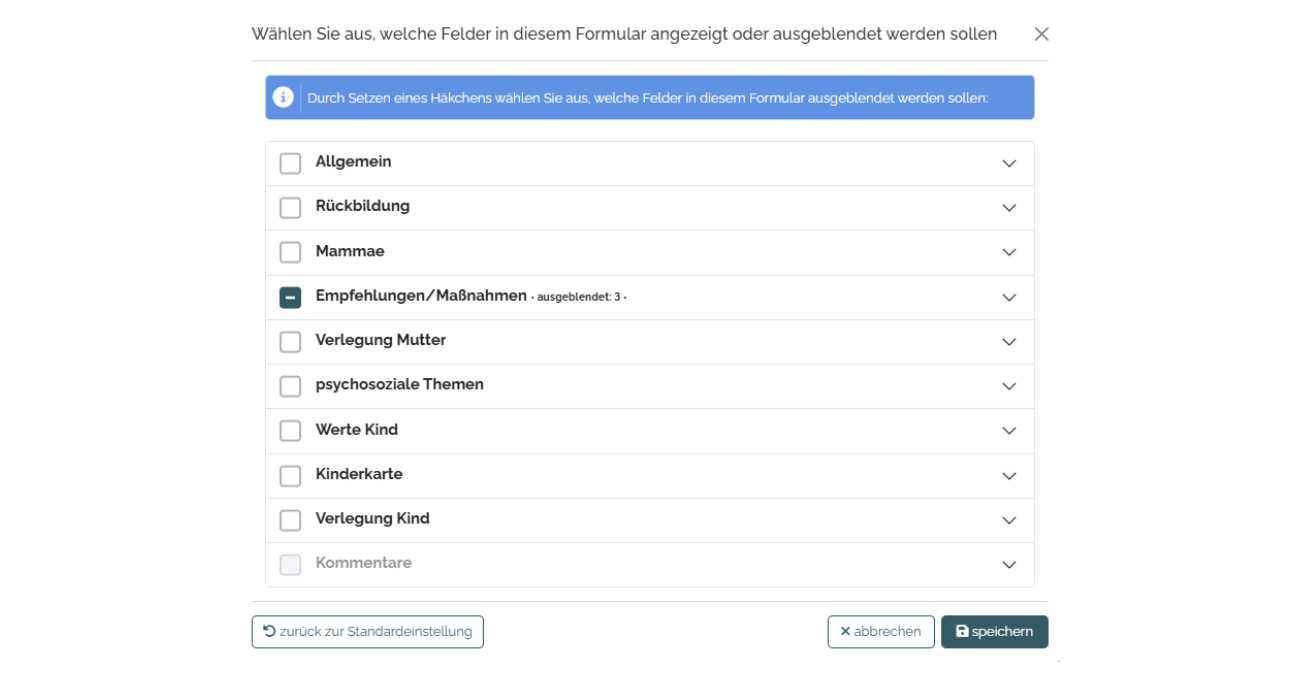
Task: Expand the Werte Kind chevron
Action: click(1009, 431)
